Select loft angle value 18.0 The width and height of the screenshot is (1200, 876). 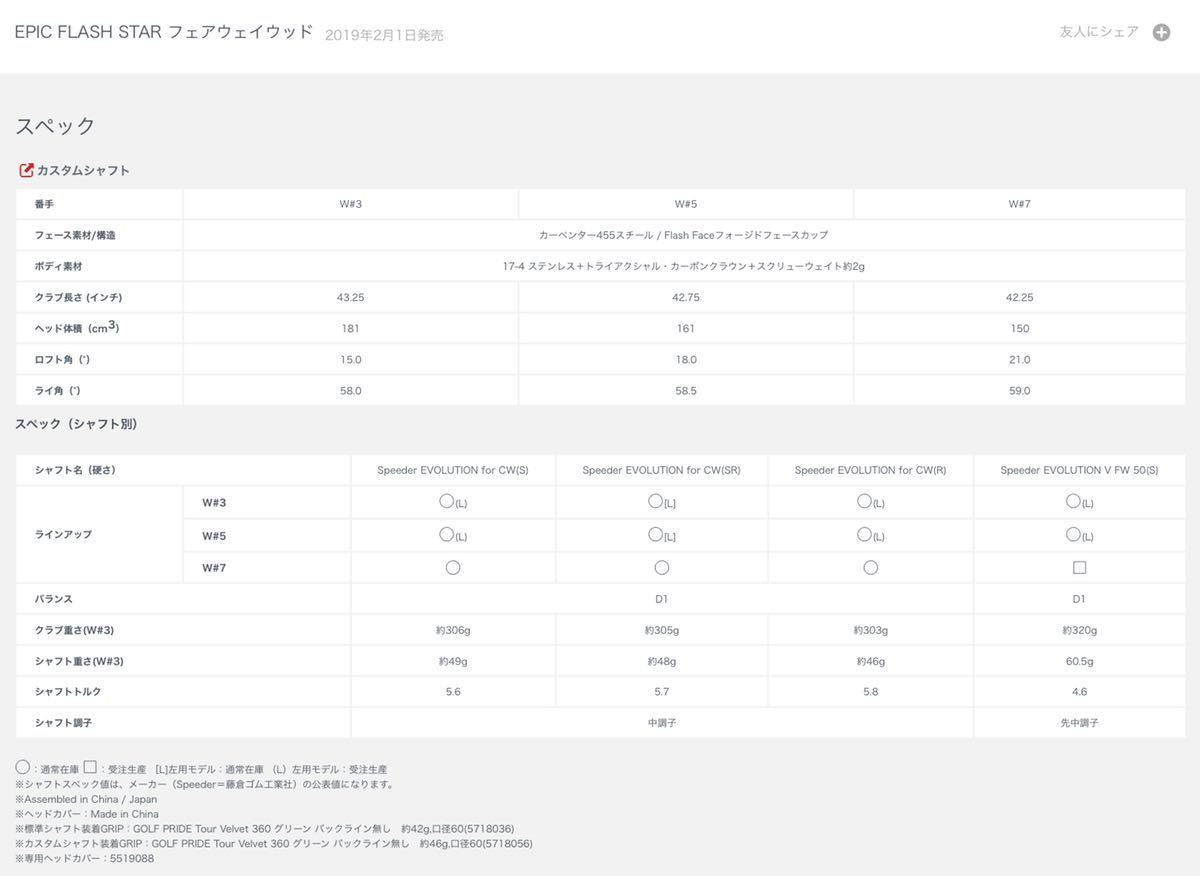[685, 359]
